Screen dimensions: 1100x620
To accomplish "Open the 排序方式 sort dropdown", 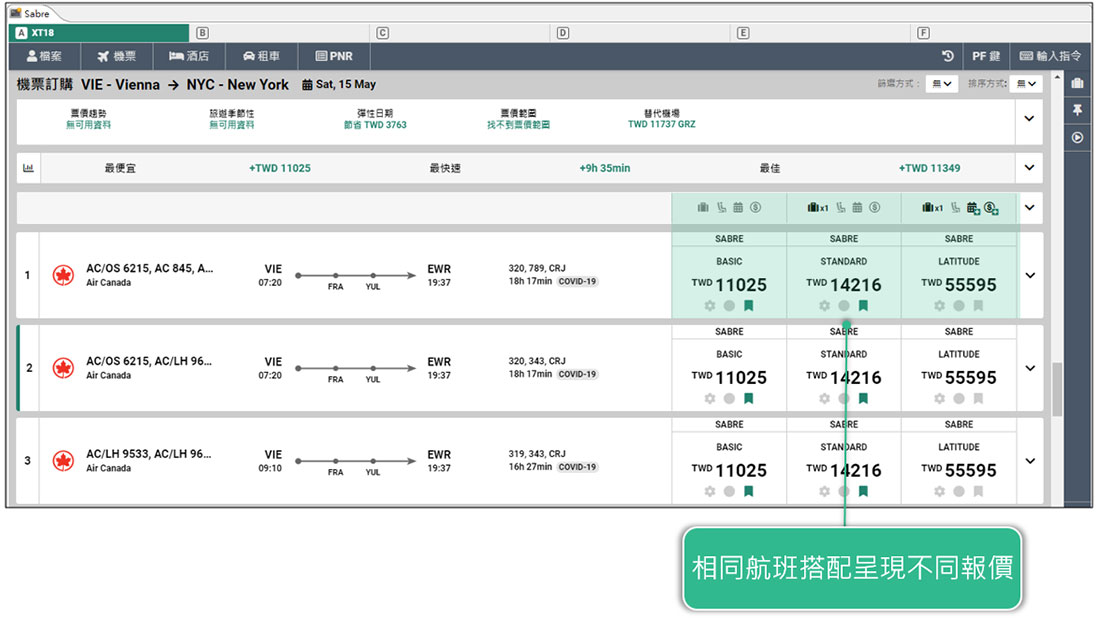I will 1026,84.
